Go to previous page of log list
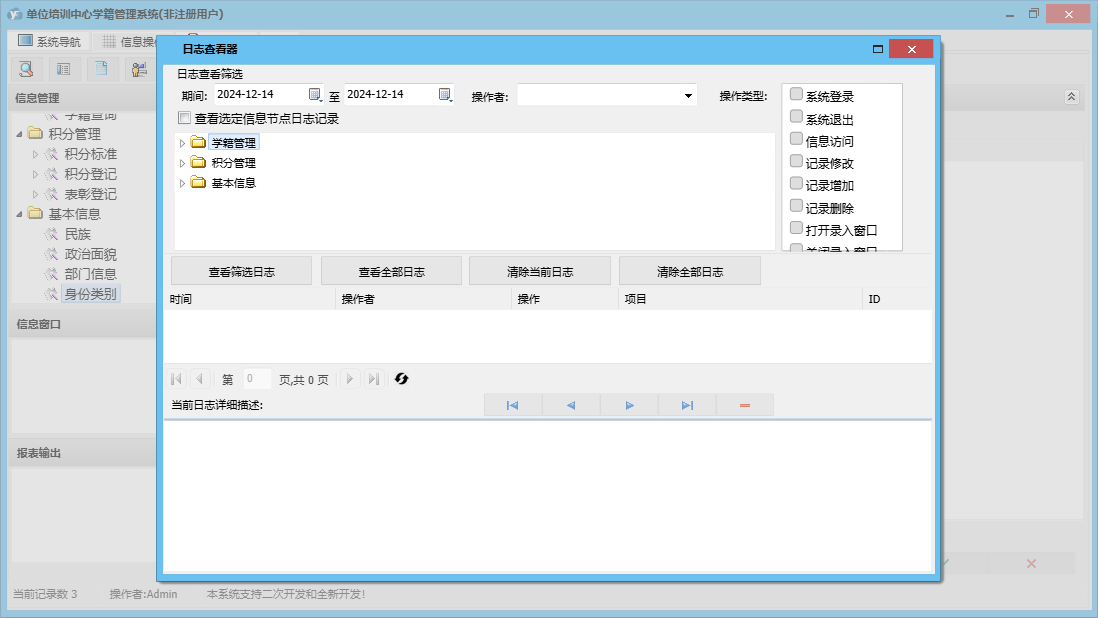Viewport: 1098px width, 618px height. pyautogui.click(x=200, y=379)
